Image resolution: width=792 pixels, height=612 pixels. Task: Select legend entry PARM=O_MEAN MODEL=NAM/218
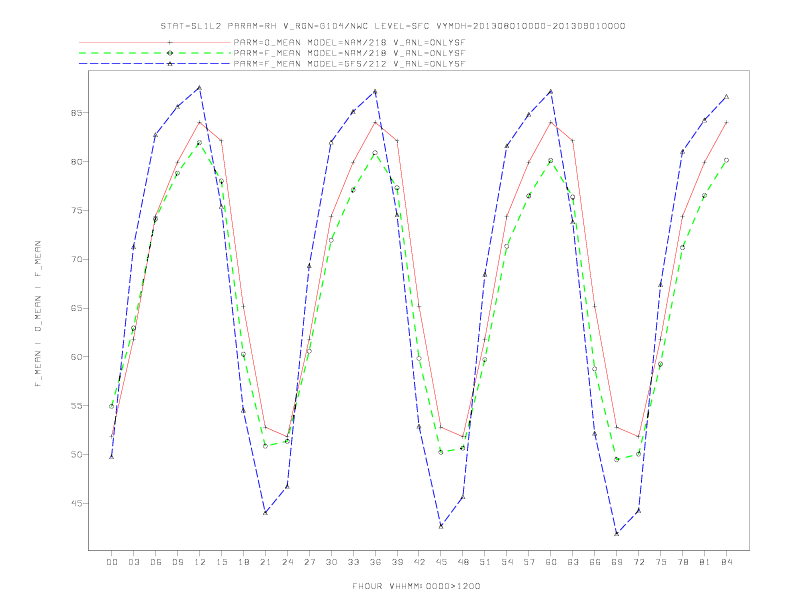coord(349,43)
